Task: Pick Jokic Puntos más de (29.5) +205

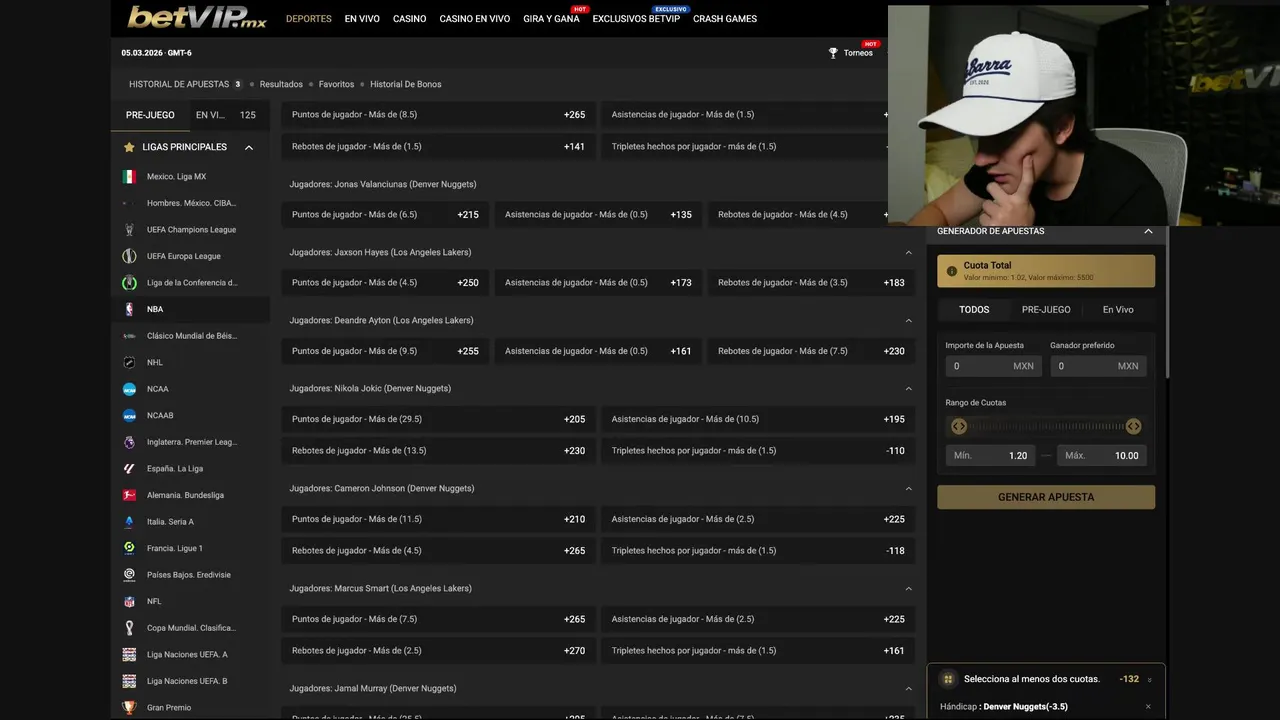Action: [x=438, y=419]
